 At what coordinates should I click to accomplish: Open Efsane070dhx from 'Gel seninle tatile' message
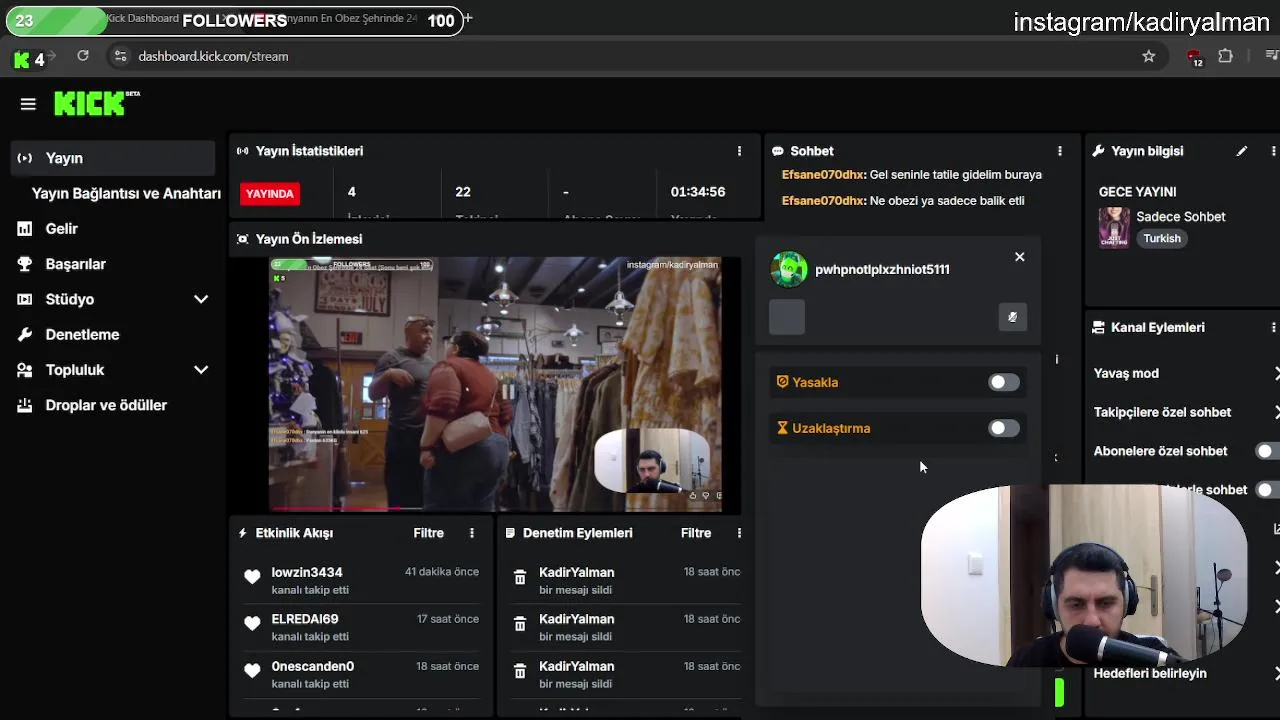(x=823, y=175)
